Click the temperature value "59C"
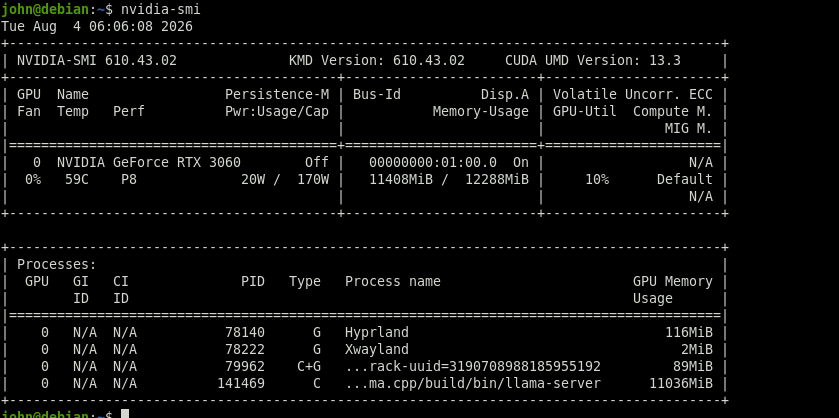 click(x=77, y=179)
